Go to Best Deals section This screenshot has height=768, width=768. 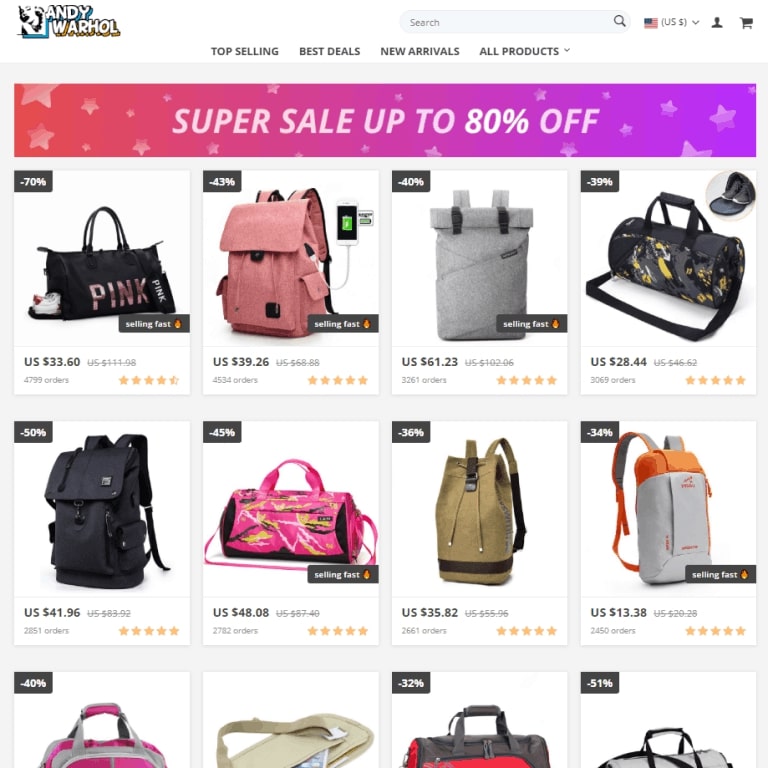(x=329, y=51)
